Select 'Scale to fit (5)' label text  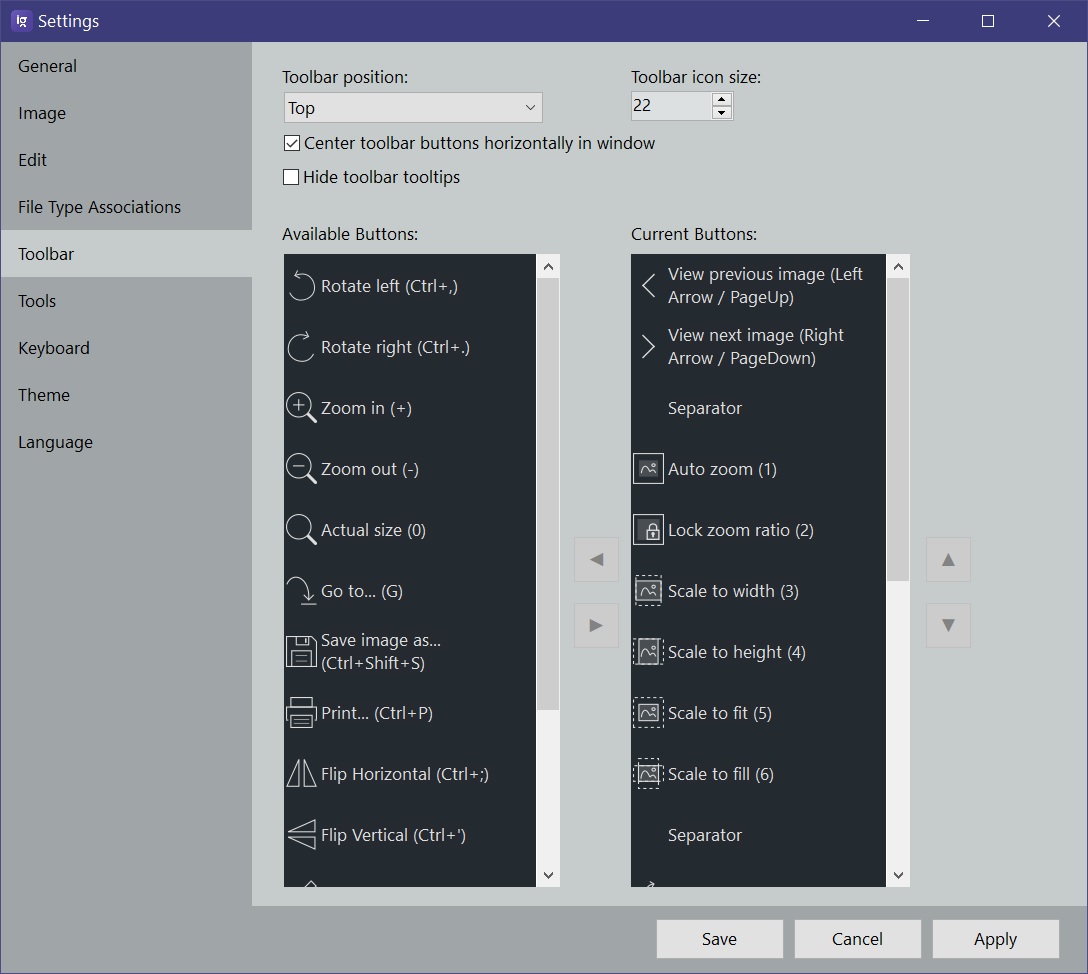click(x=720, y=713)
